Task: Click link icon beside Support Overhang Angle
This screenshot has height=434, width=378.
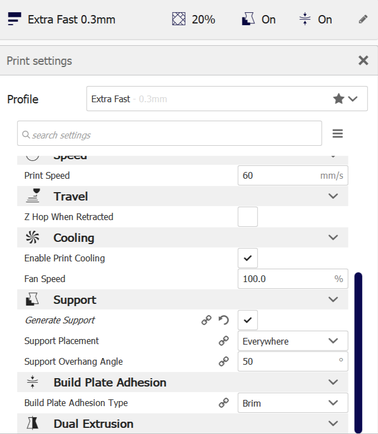Action: 224,361
